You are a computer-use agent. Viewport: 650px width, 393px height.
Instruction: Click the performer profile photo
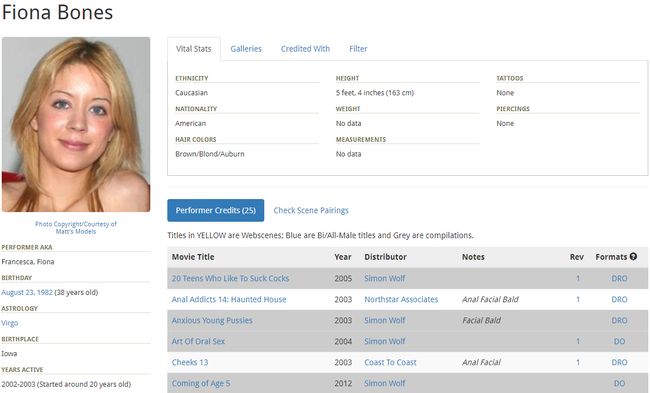tap(76, 124)
